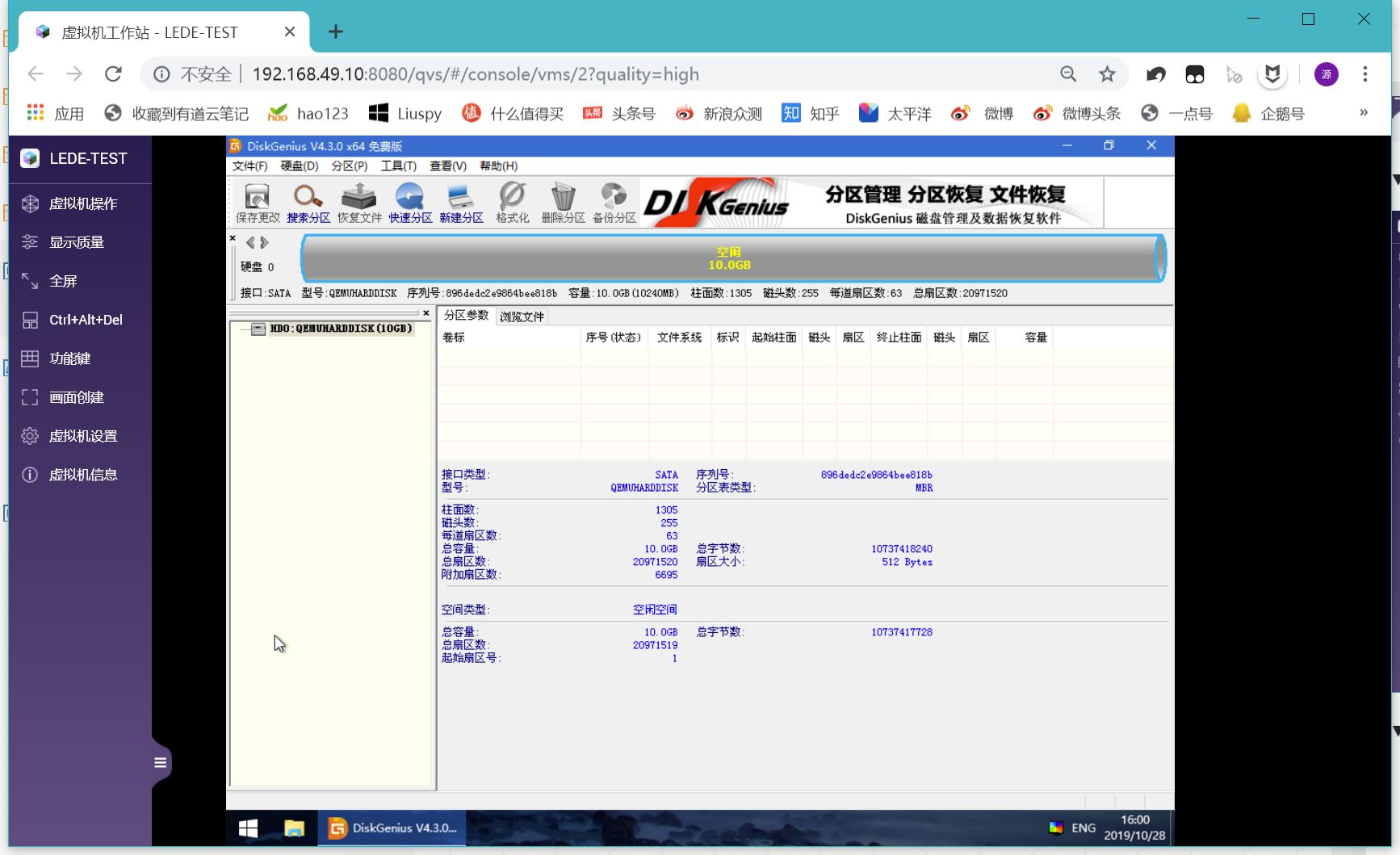Viewport: 1400px width, 855px height.
Task: Open the 应用 apps bookmark
Action: 56,114
